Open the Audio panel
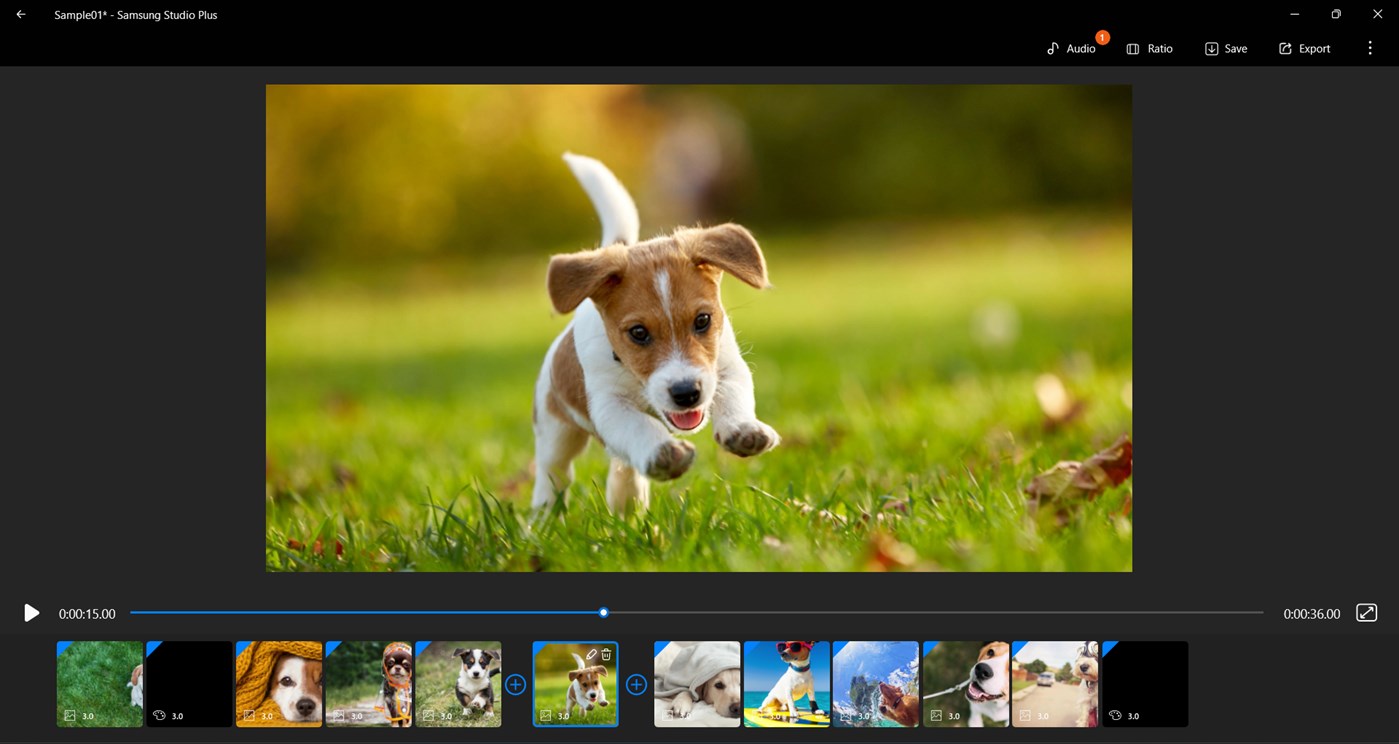Viewport: 1399px width, 744px height. (1073, 48)
